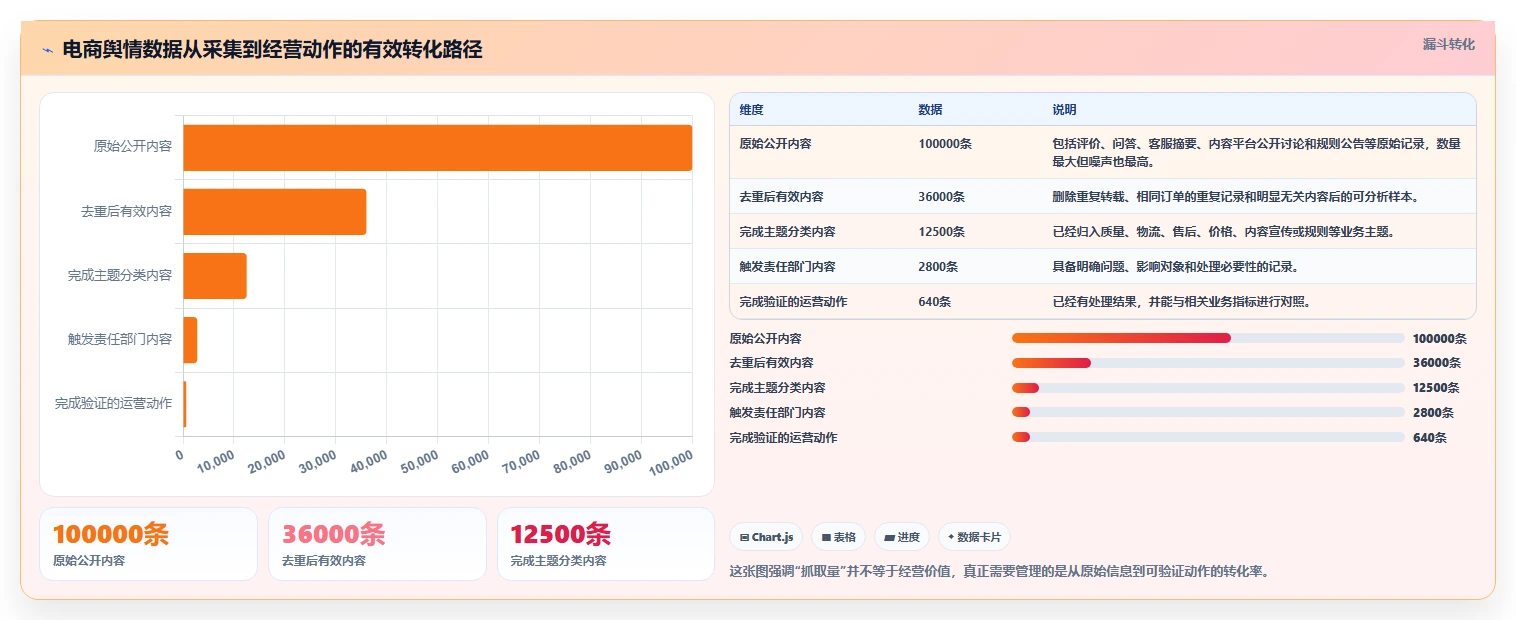The image size is (1516, 620).
Task: Click the chart y-axis label 触发责任部门内容
Action: tap(120, 339)
